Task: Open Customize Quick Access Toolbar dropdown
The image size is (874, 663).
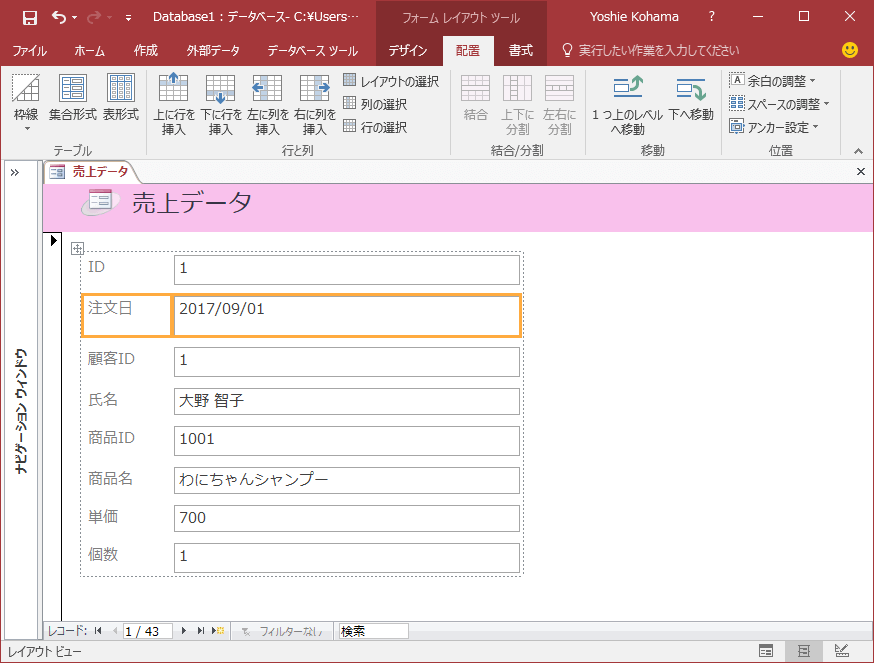Action: [128, 18]
